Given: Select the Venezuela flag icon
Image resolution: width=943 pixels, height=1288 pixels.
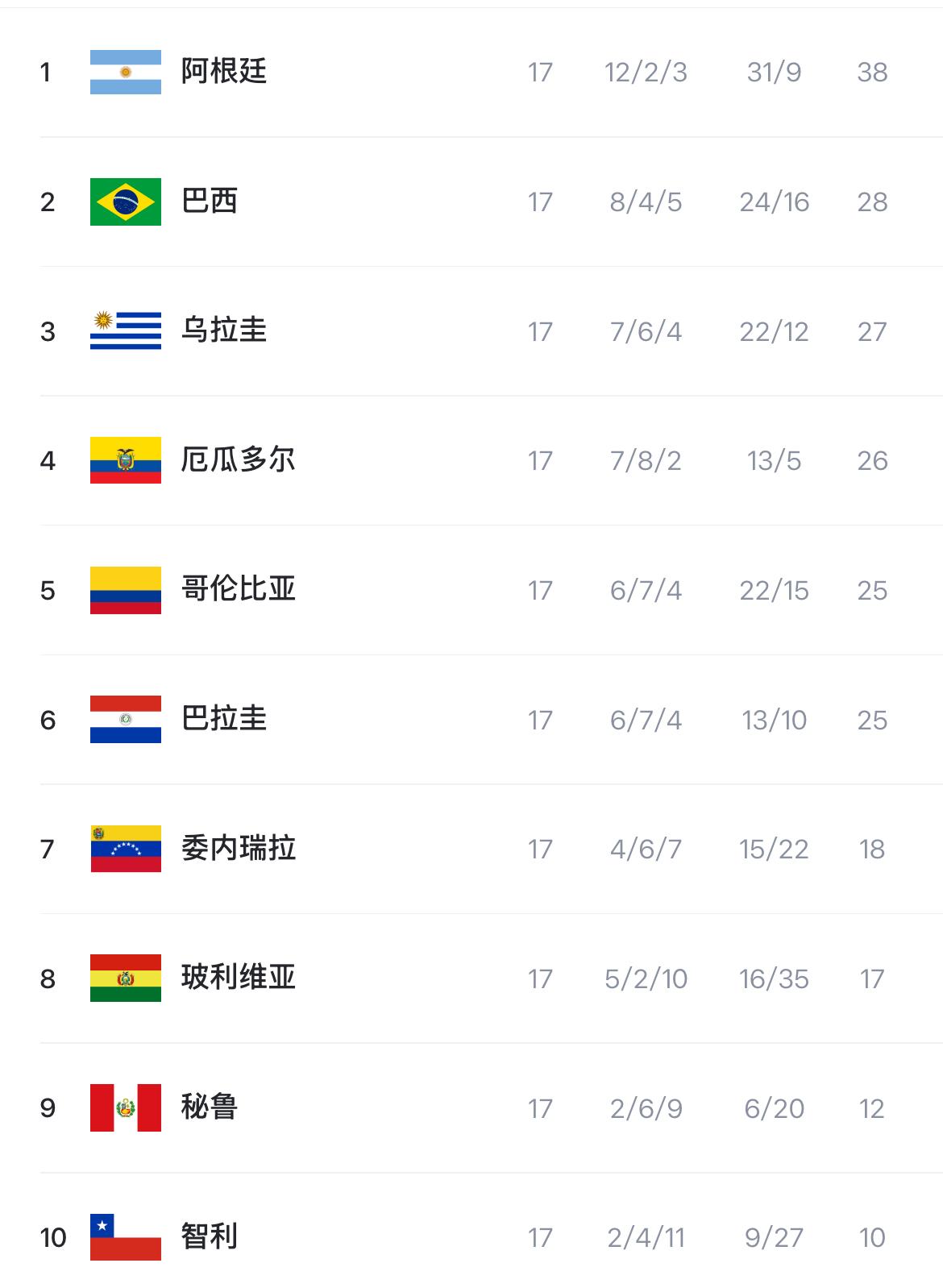Looking at the screenshot, I should click(126, 849).
